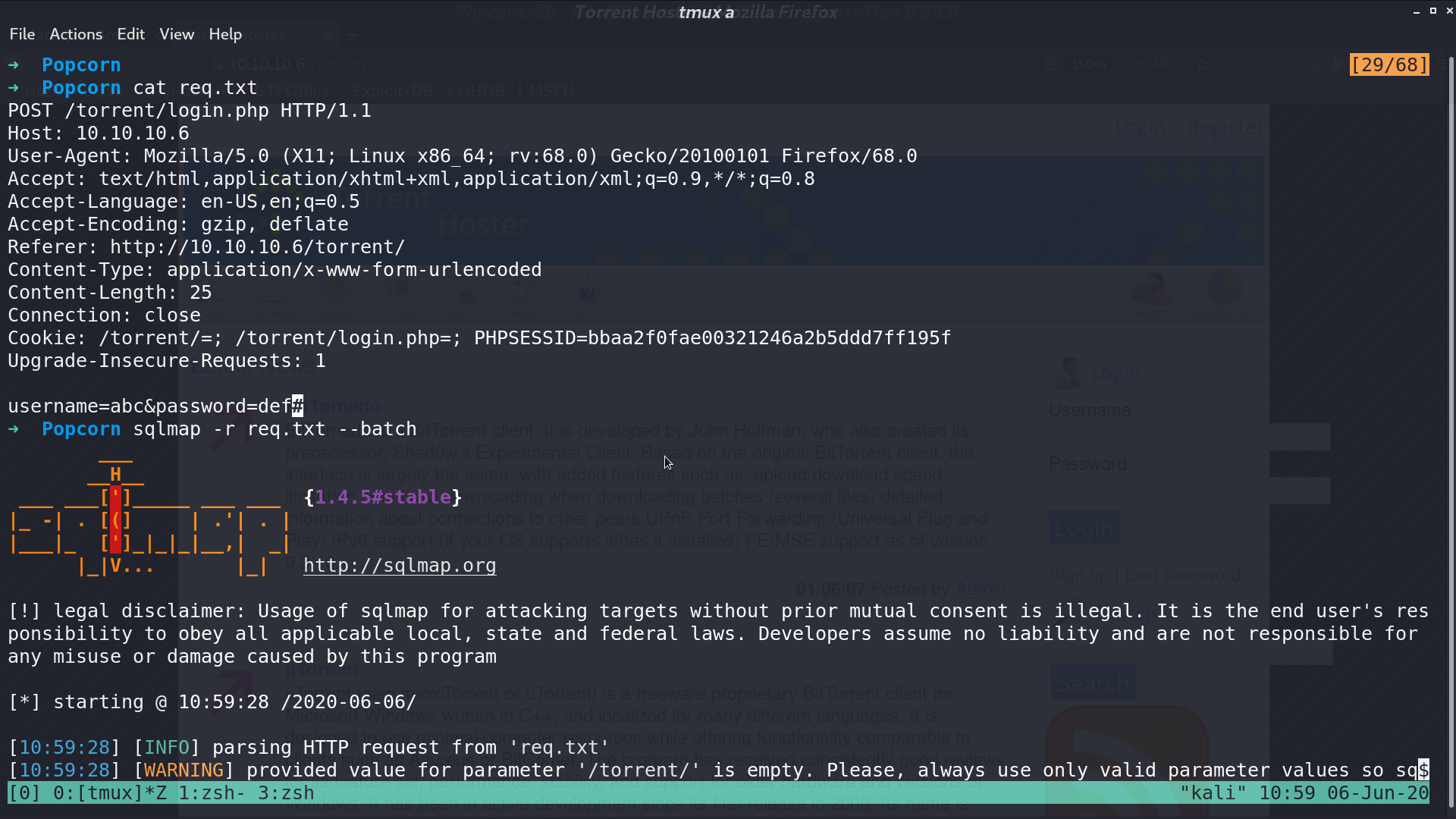Viewport: 1456px width, 819px height.
Task: Click the [29/68] scroll position indicator
Action: point(1389,64)
